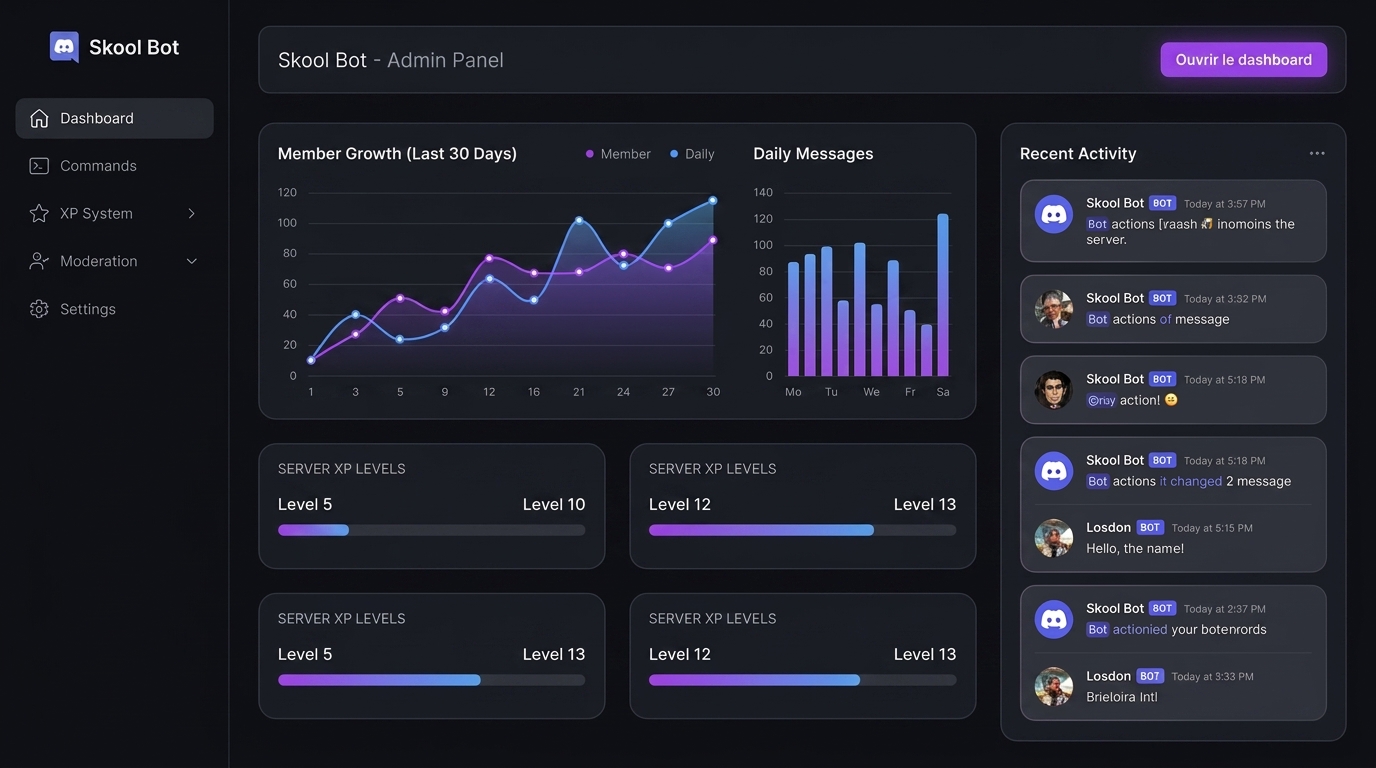Click the BOT badge beside Losdon at 3:33 PM
Screen dimensions: 1376x768
[x=1150, y=676]
